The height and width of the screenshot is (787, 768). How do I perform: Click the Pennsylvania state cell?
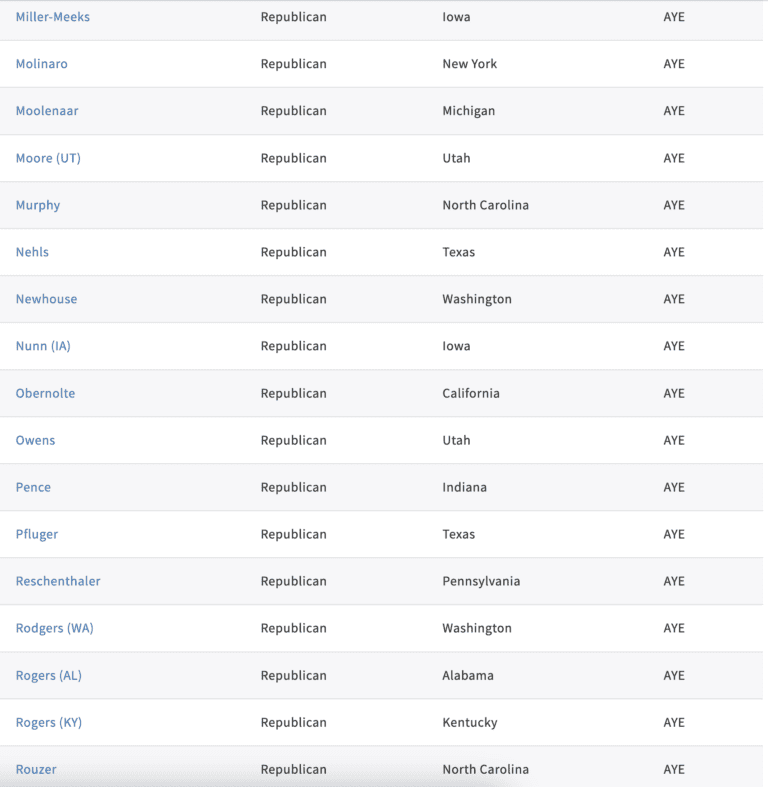481,581
